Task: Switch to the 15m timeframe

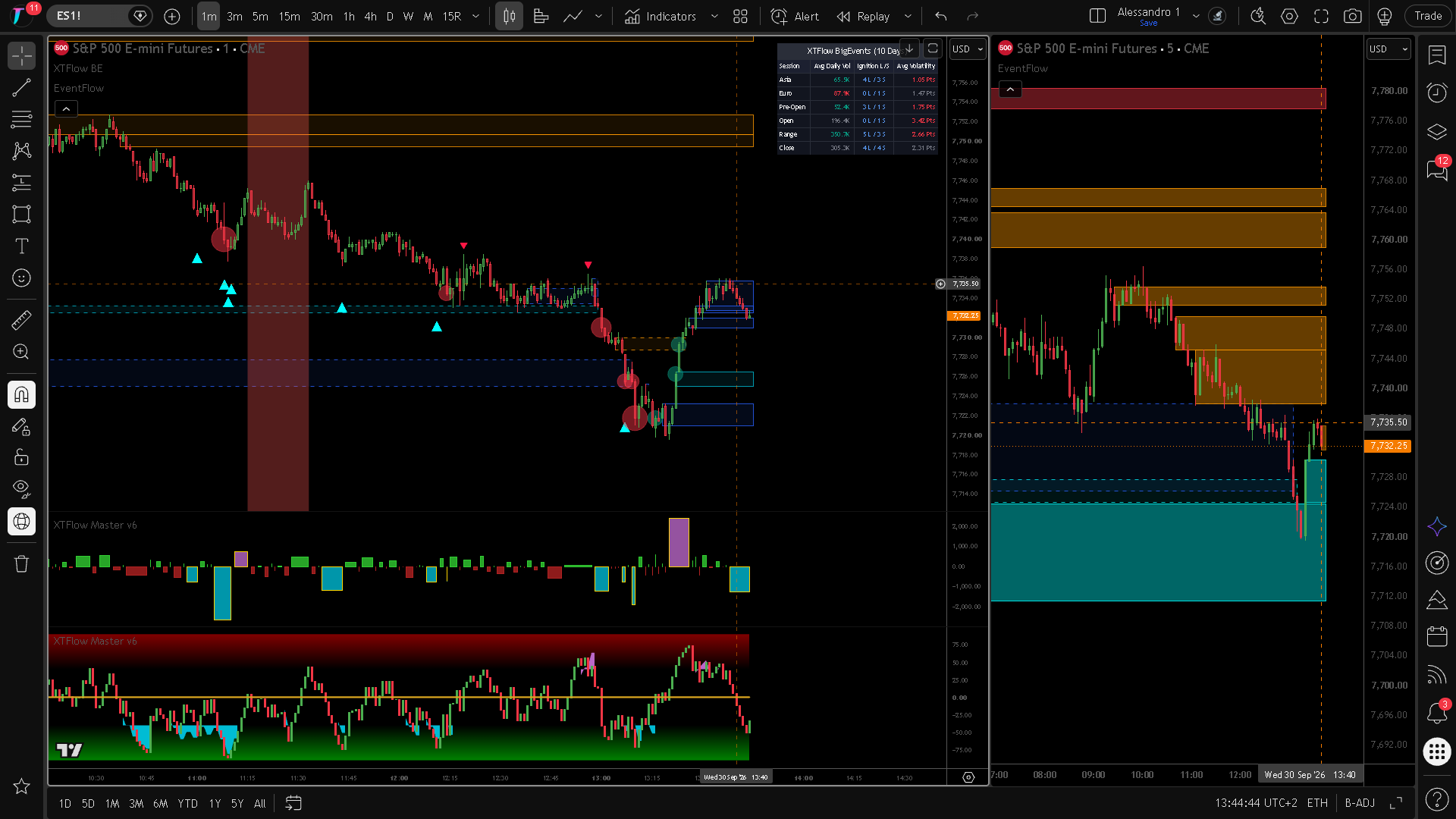Action: tap(289, 16)
